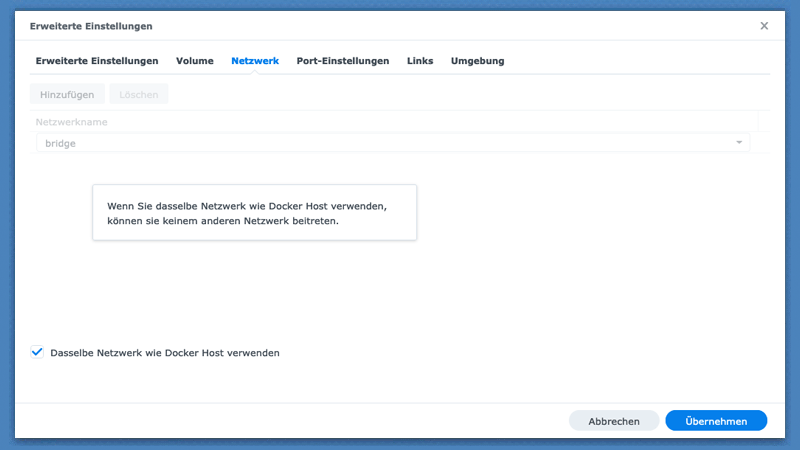The image size is (800, 450).
Task: Open the Links tab
Action: [x=420, y=61]
